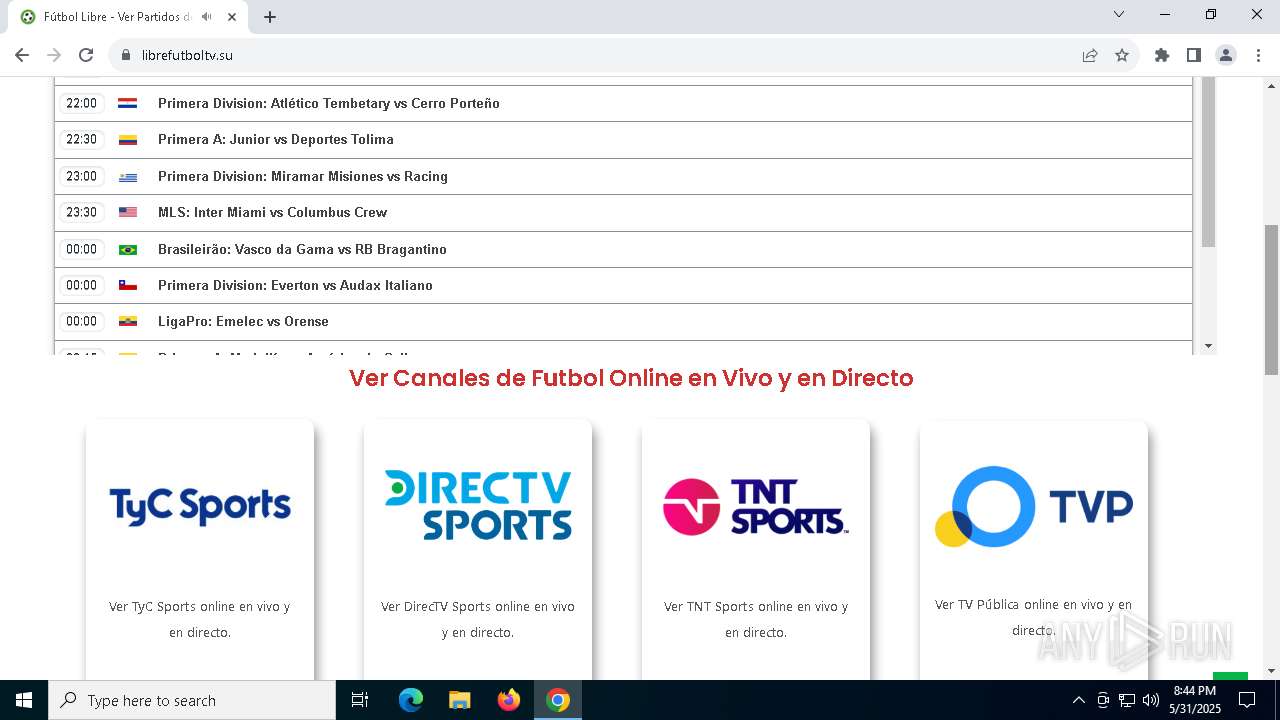1280x720 pixels.
Task: Open Task View on the taskbar
Action: click(360, 700)
